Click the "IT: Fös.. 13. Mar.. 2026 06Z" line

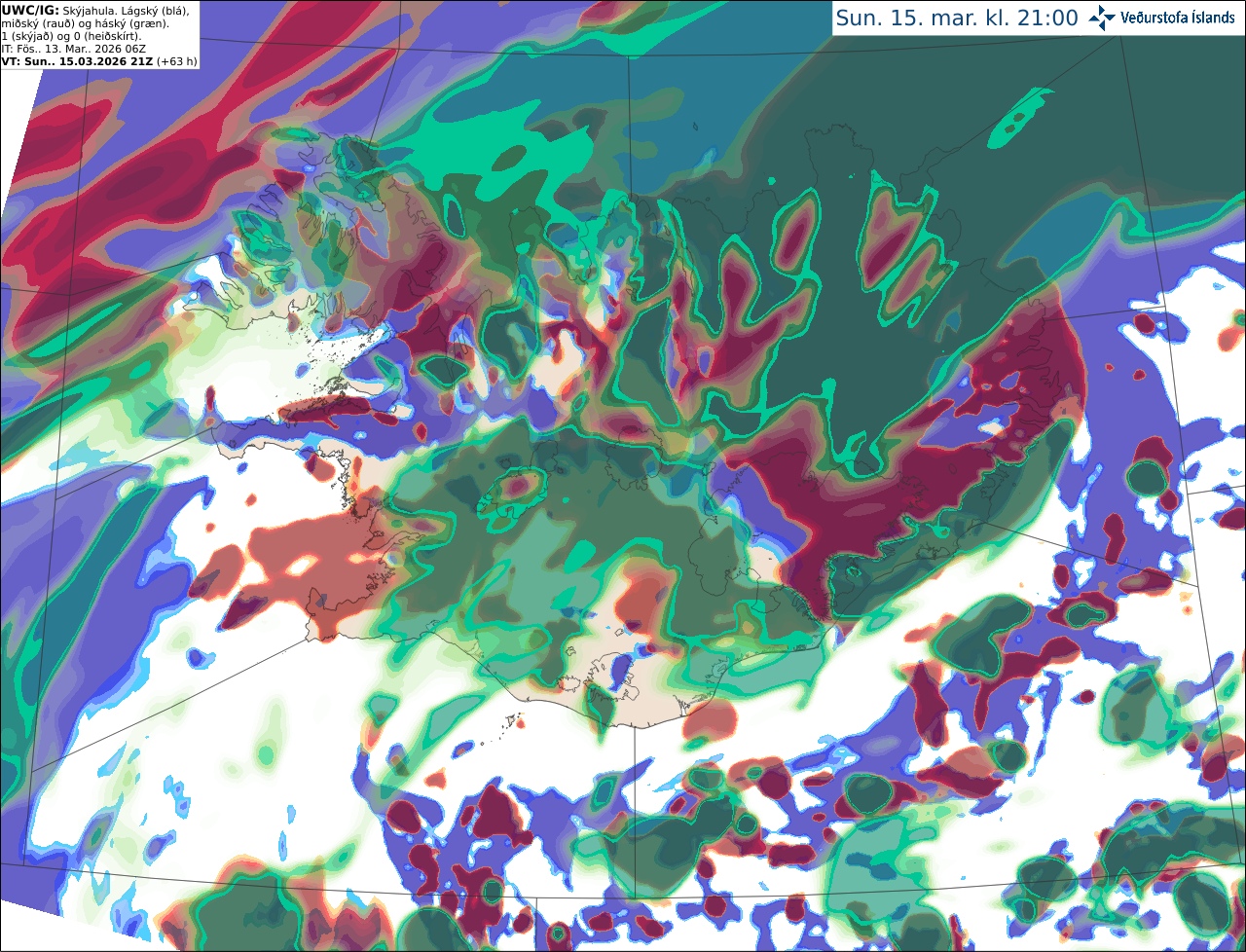click(x=74, y=49)
